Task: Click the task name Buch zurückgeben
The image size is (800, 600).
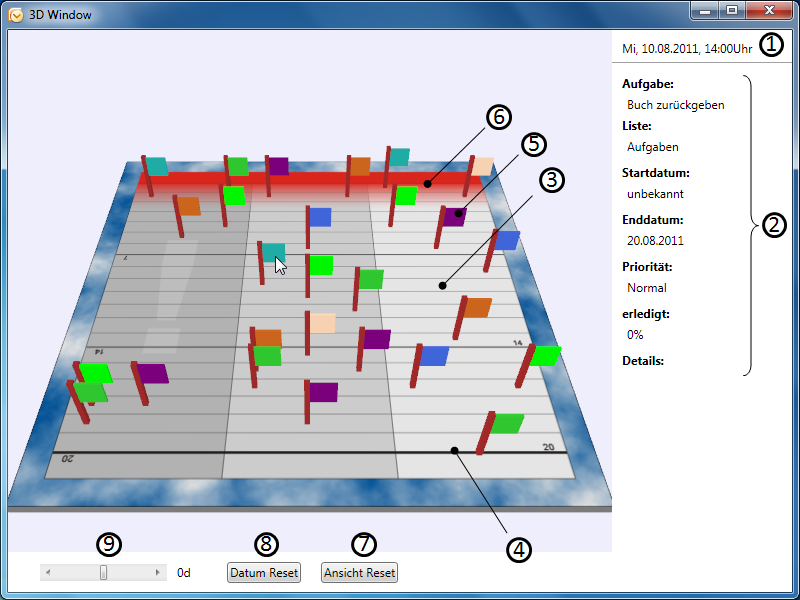Action: pos(675,104)
